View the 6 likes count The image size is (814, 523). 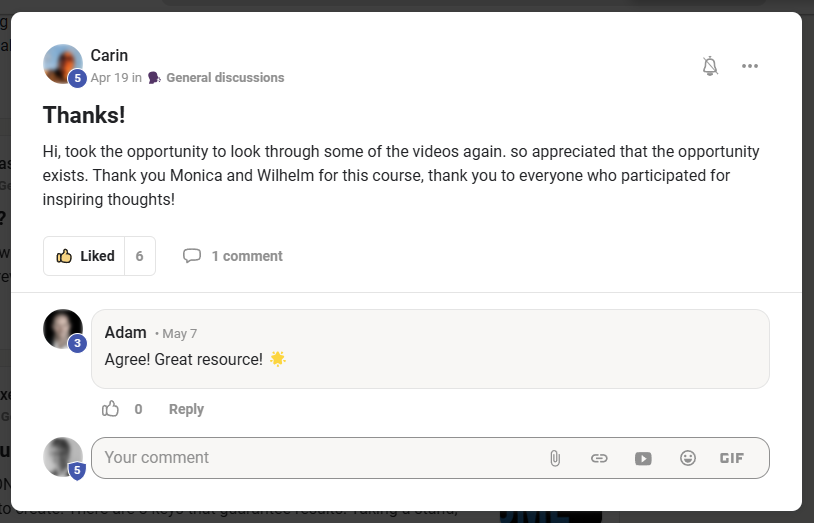(x=140, y=256)
